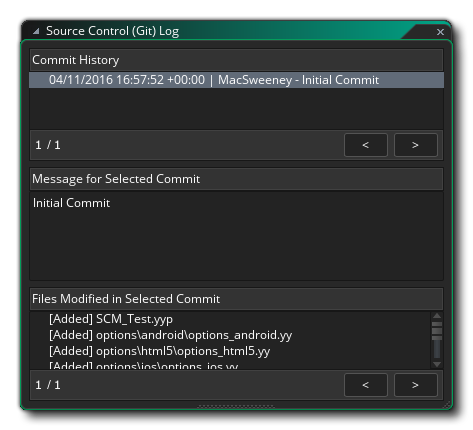
Task: Click the file list scroll down arrow
Action: [x=437, y=364]
